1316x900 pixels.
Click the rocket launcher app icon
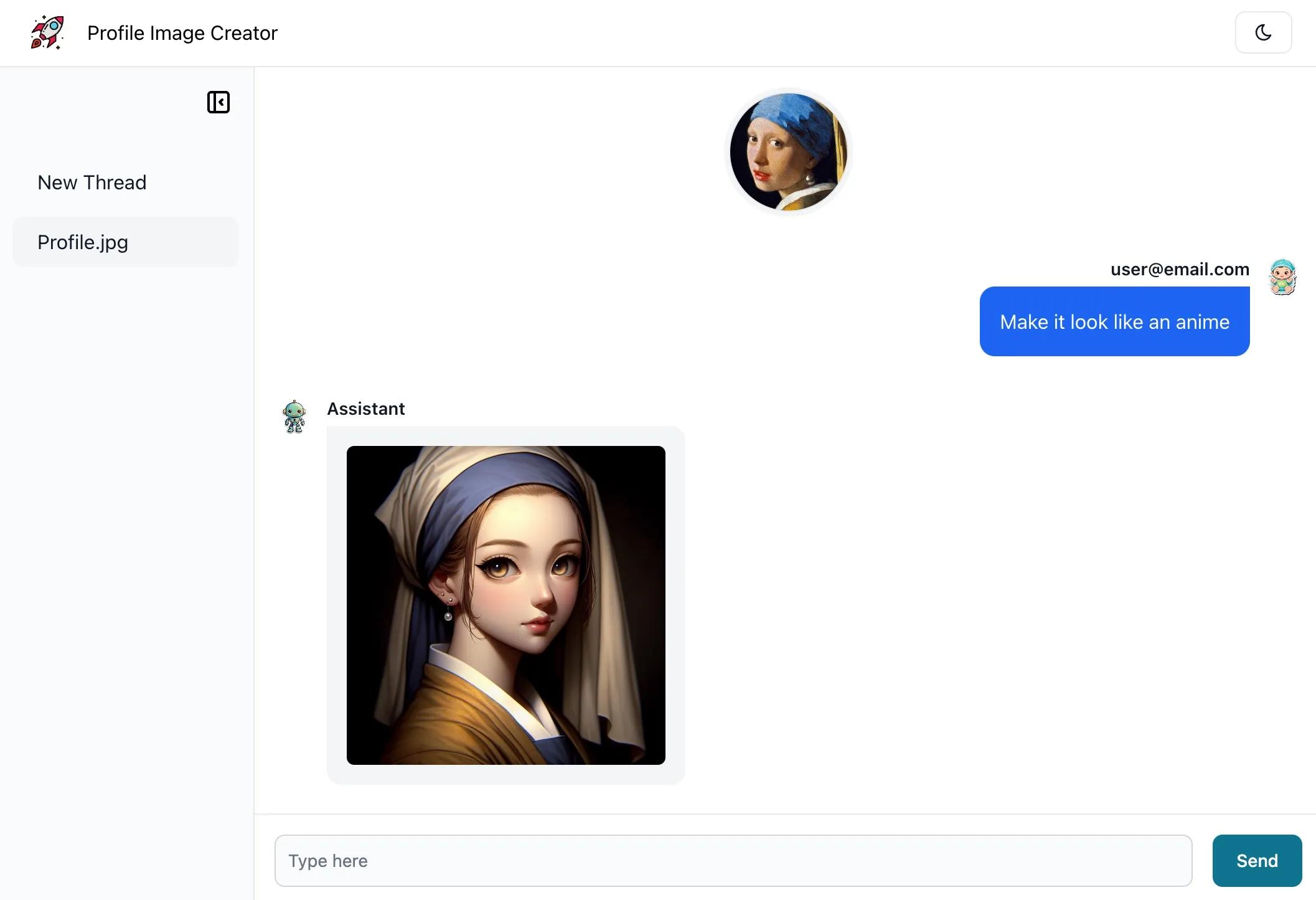click(47, 32)
